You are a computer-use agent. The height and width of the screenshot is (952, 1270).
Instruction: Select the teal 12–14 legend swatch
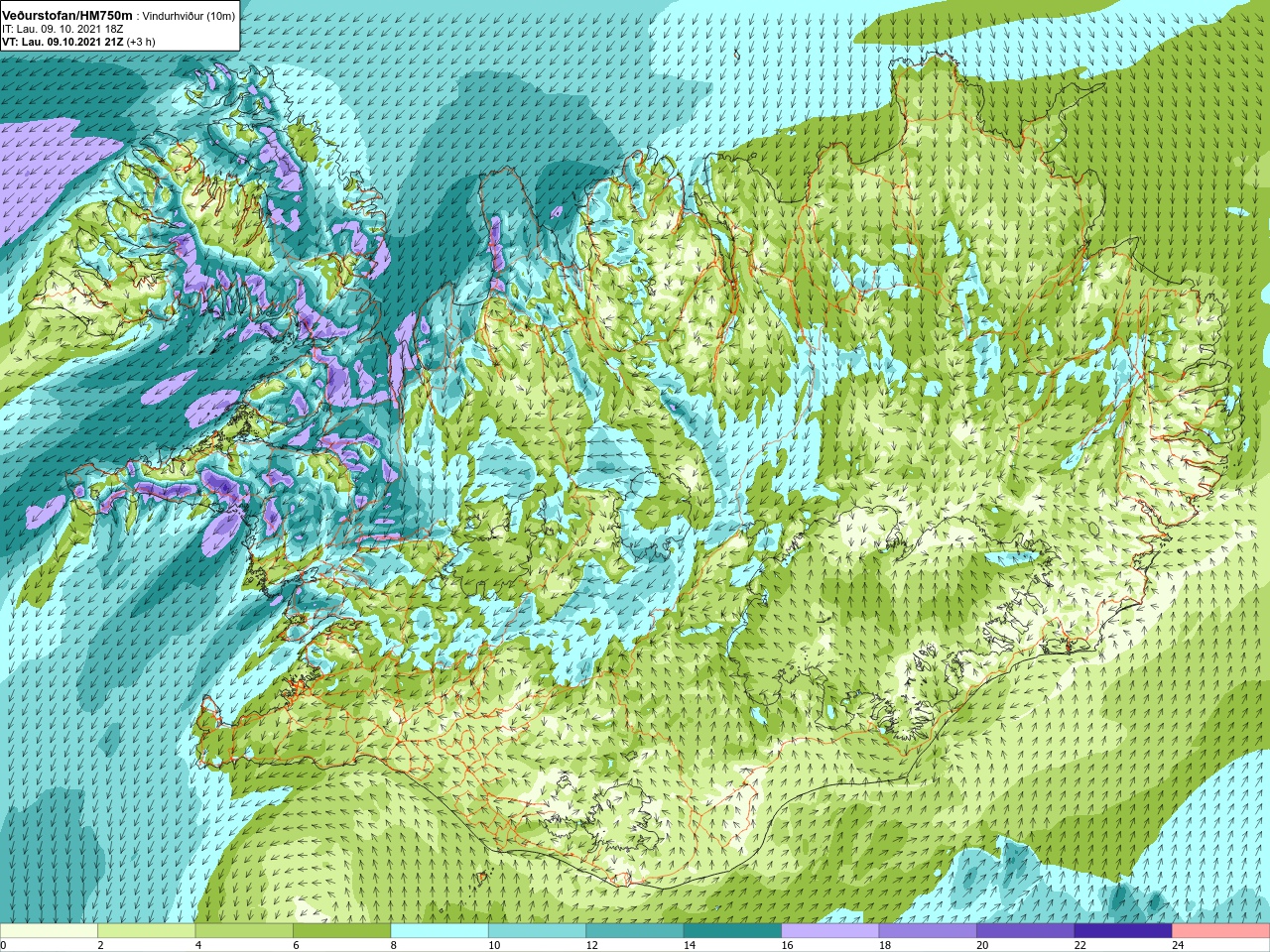click(x=635, y=931)
